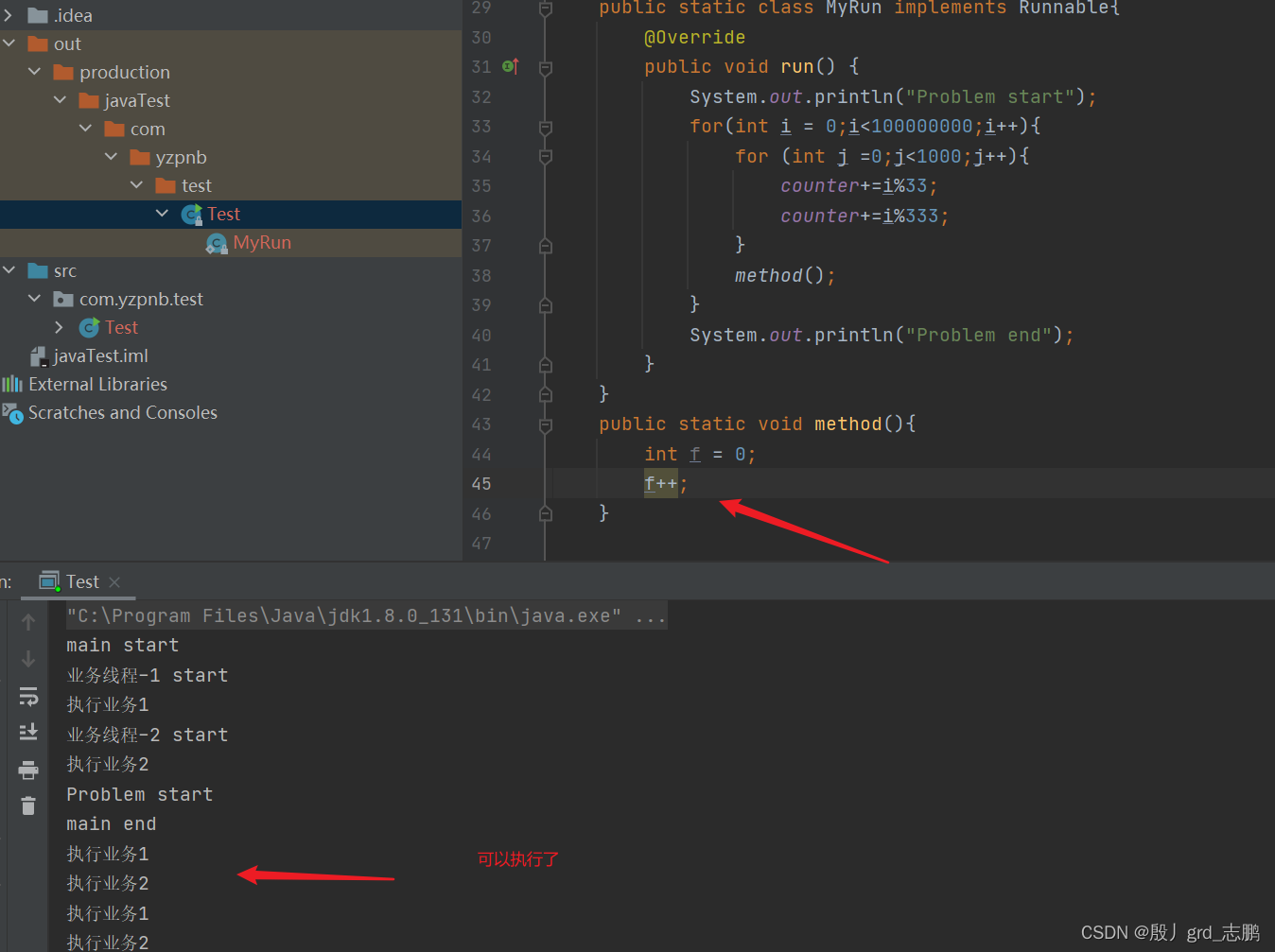Click line number 38 in the gutter
The height and width of the screenshot is (952, 1275).
coord(481,276)
